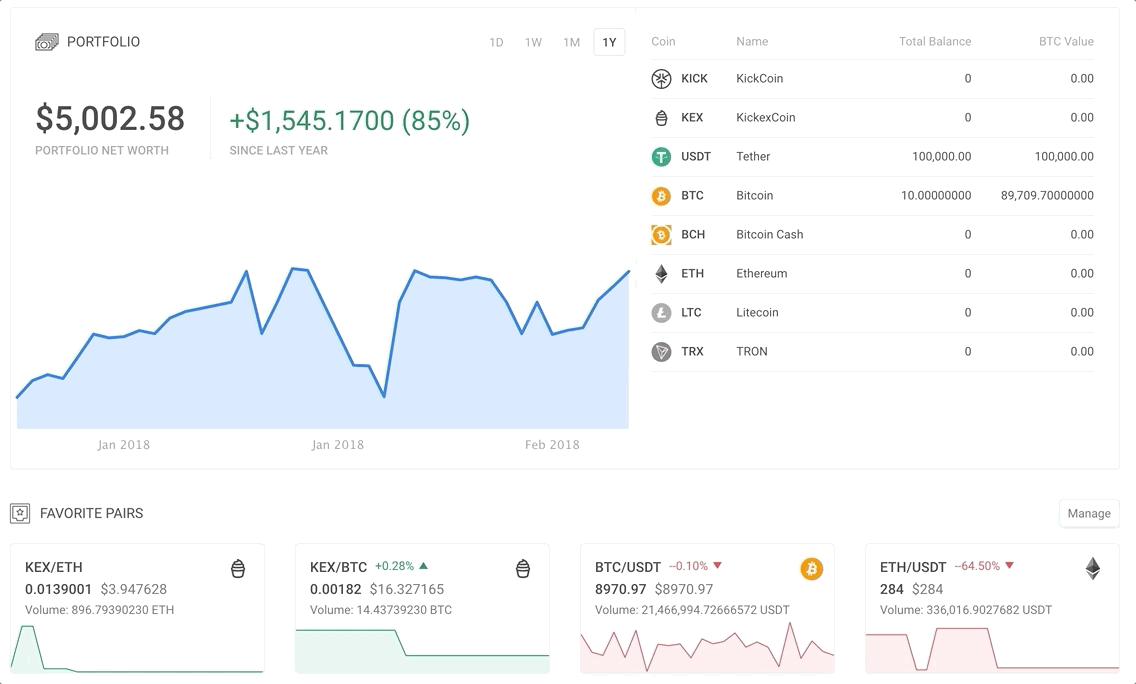Click the Name column header
The height and width of the screenshot is (684, 1136).
[x=752, y=41]
